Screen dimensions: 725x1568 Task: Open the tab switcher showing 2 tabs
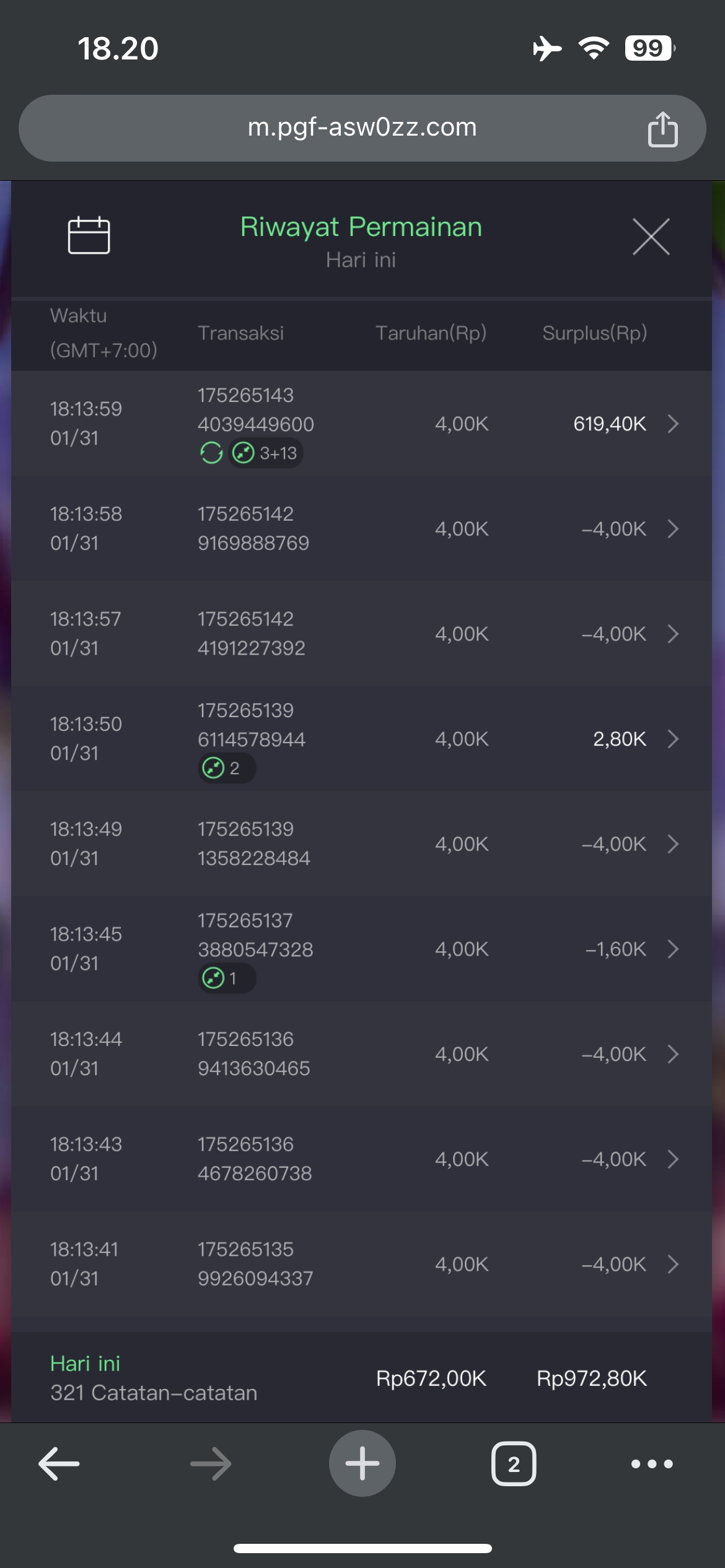(514, 1464)
